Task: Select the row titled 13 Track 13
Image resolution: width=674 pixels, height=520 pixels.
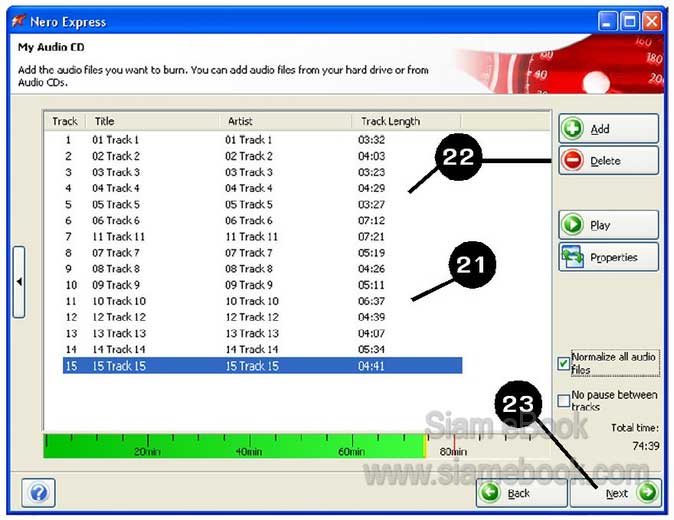Action: pyautogui.click(x=263, y=333)
